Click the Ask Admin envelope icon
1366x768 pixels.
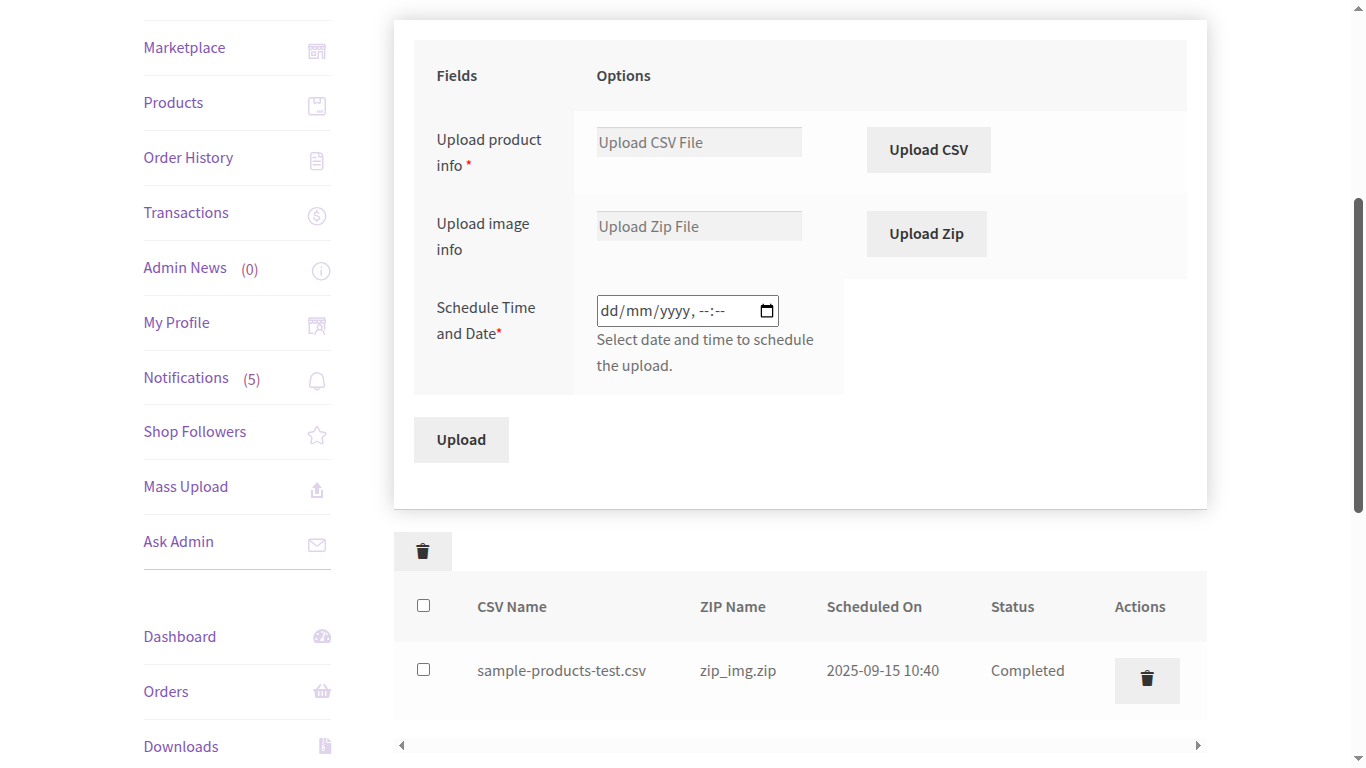point(317,545)
